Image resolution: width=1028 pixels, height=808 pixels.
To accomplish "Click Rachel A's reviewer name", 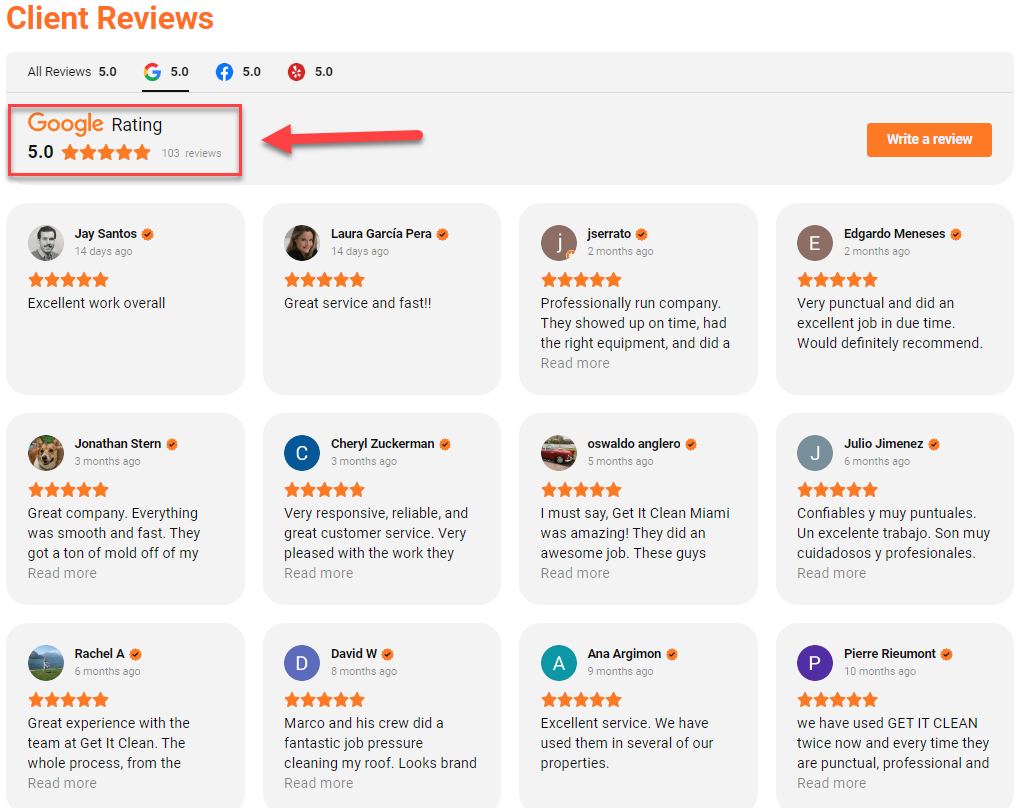I will [99, 653].
